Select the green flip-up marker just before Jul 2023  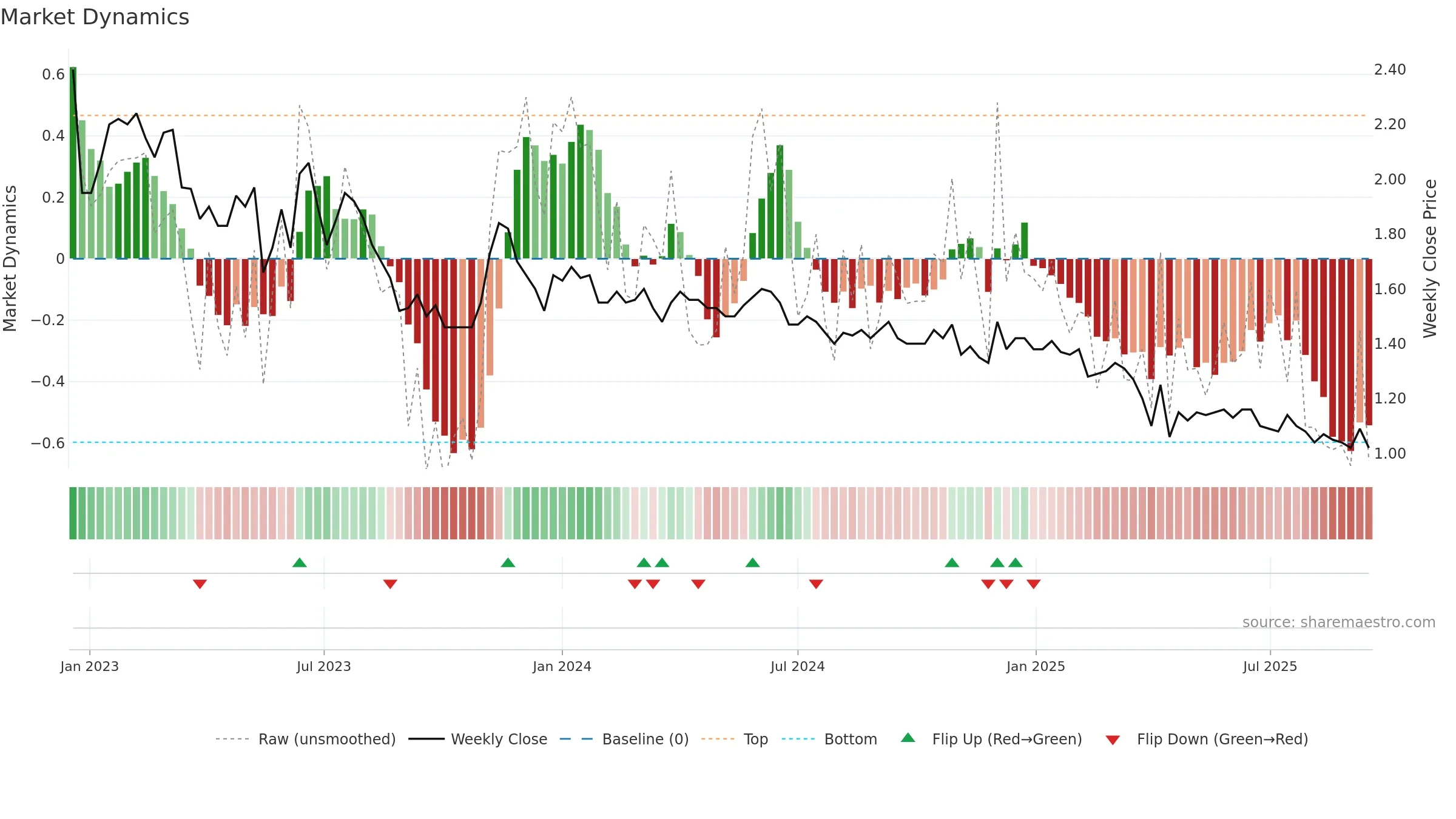300,562
